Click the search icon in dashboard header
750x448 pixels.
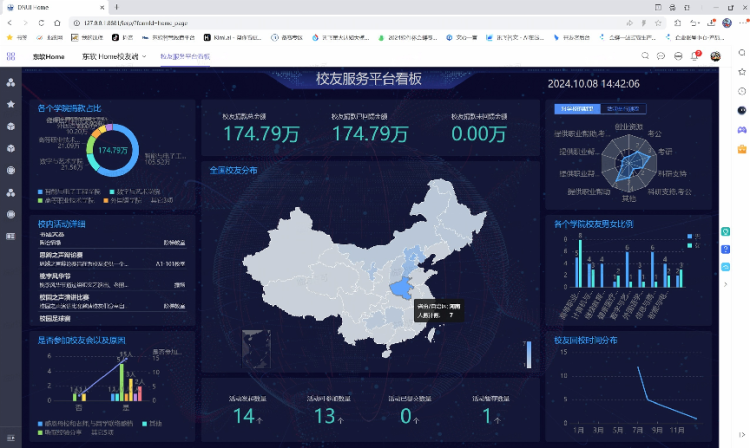tap(645, 56)
